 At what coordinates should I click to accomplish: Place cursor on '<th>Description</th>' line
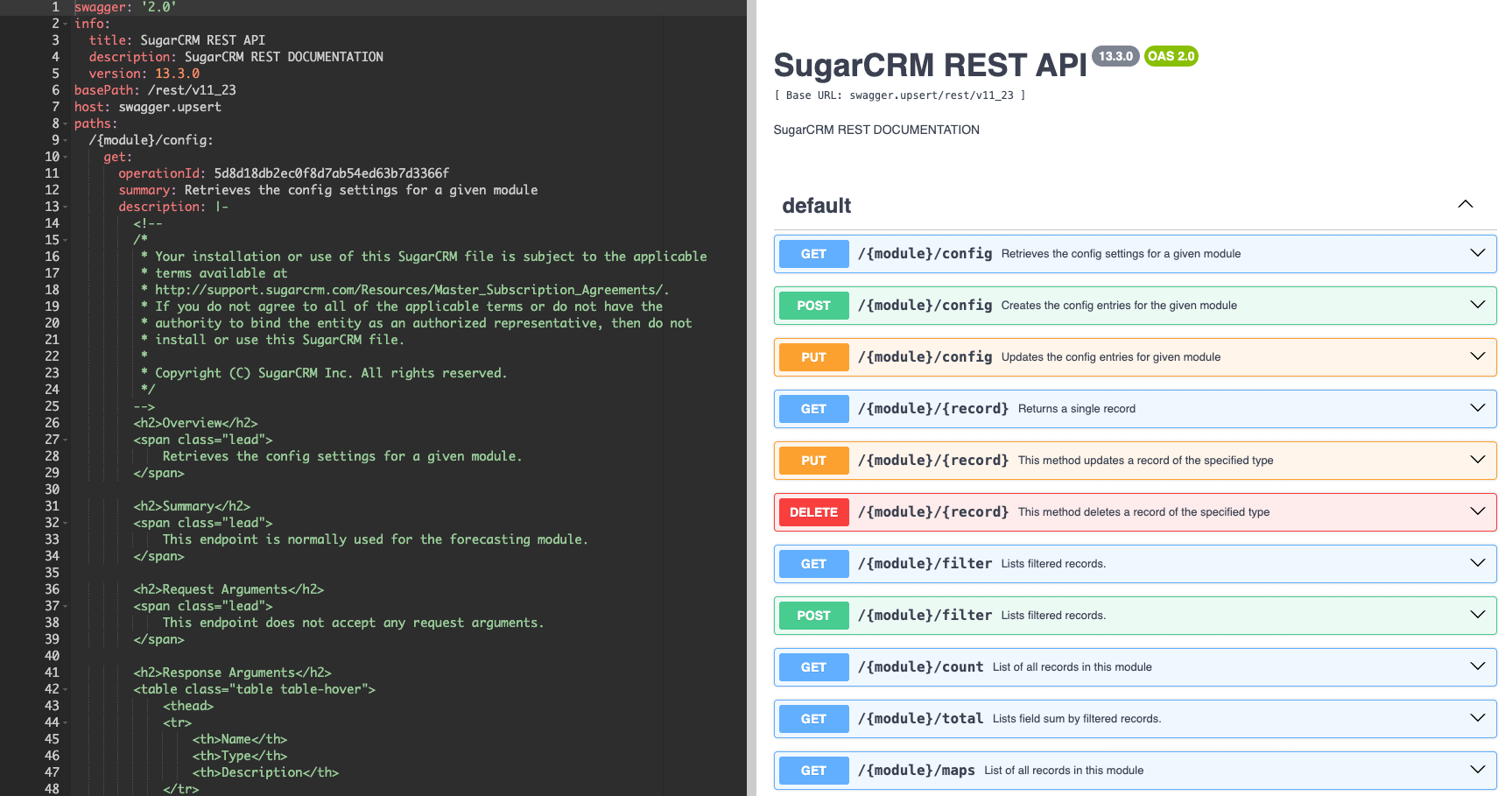265,772
